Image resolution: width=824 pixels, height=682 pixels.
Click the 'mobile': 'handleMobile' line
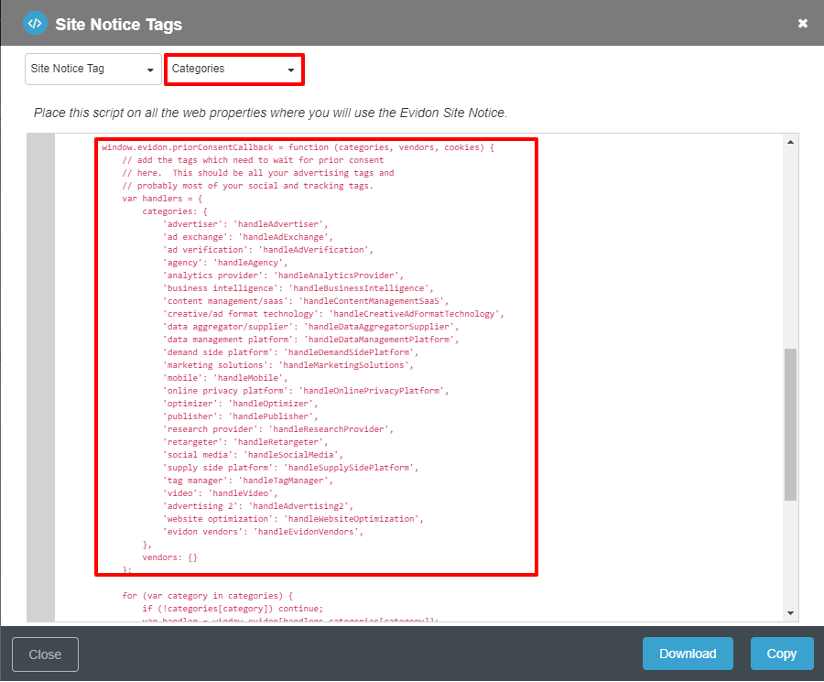coord(225,378)
